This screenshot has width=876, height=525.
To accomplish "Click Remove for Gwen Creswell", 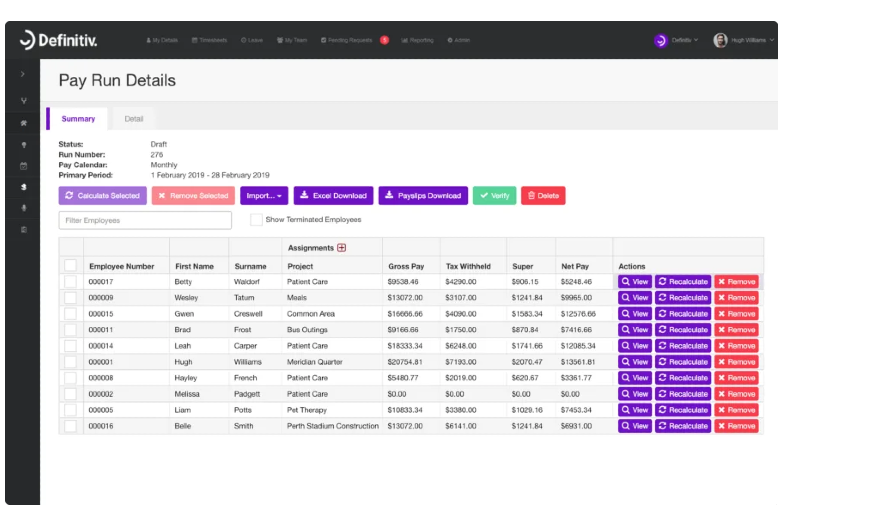I will click(736, 314).
